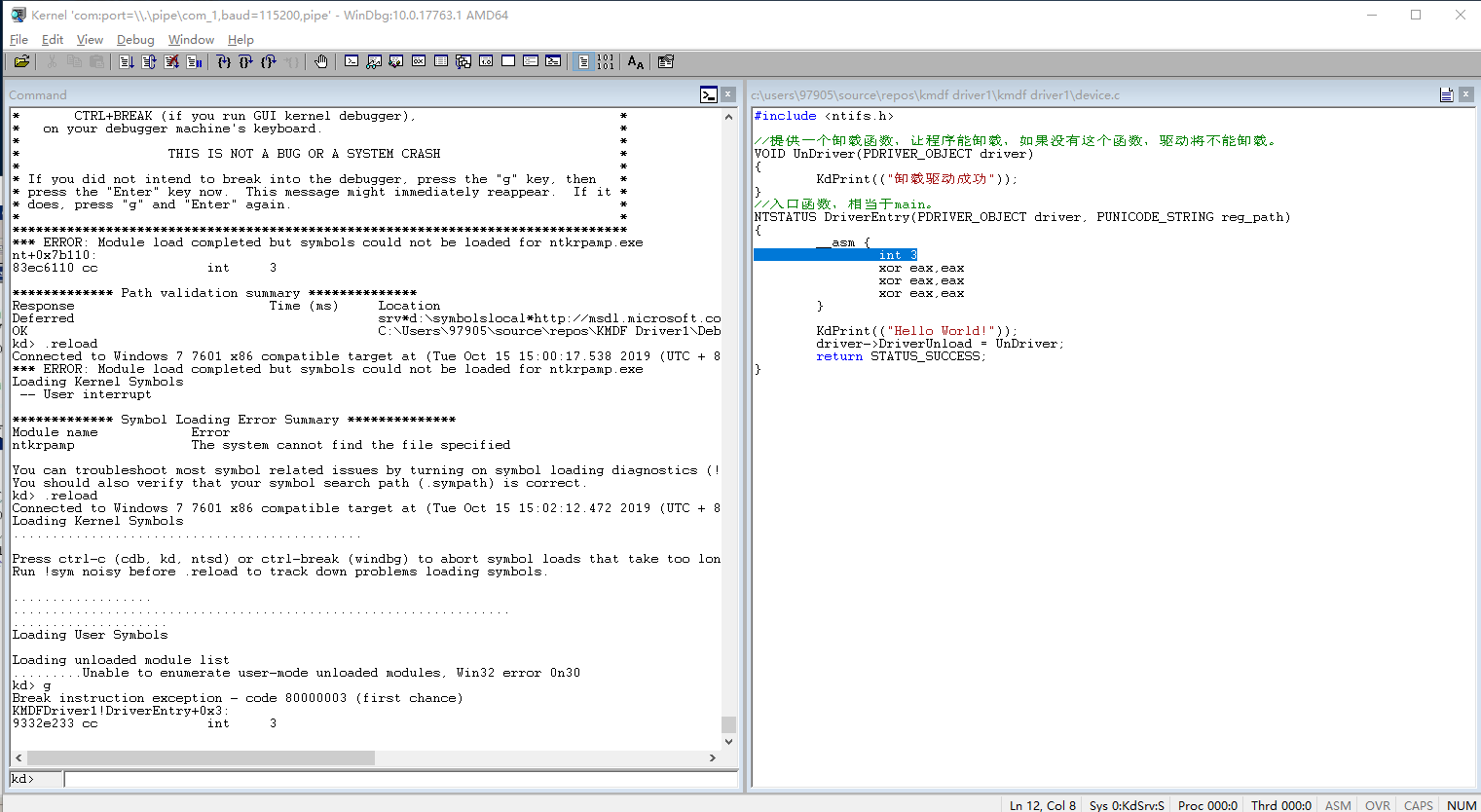Open the Font dialog with the A icon
Screen dimensions: 1481x812
pyautogui.click(x=636, y=61)
